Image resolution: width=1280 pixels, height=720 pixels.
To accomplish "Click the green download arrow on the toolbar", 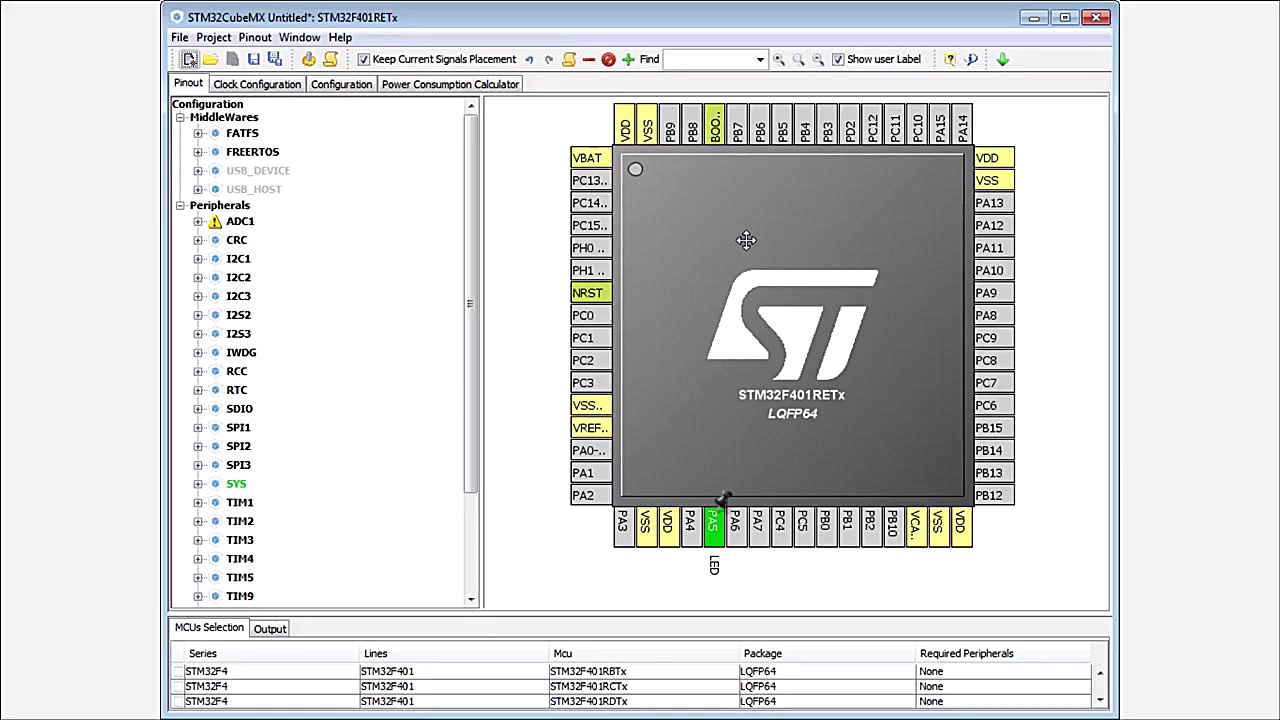I will (x=1002, y=59).
